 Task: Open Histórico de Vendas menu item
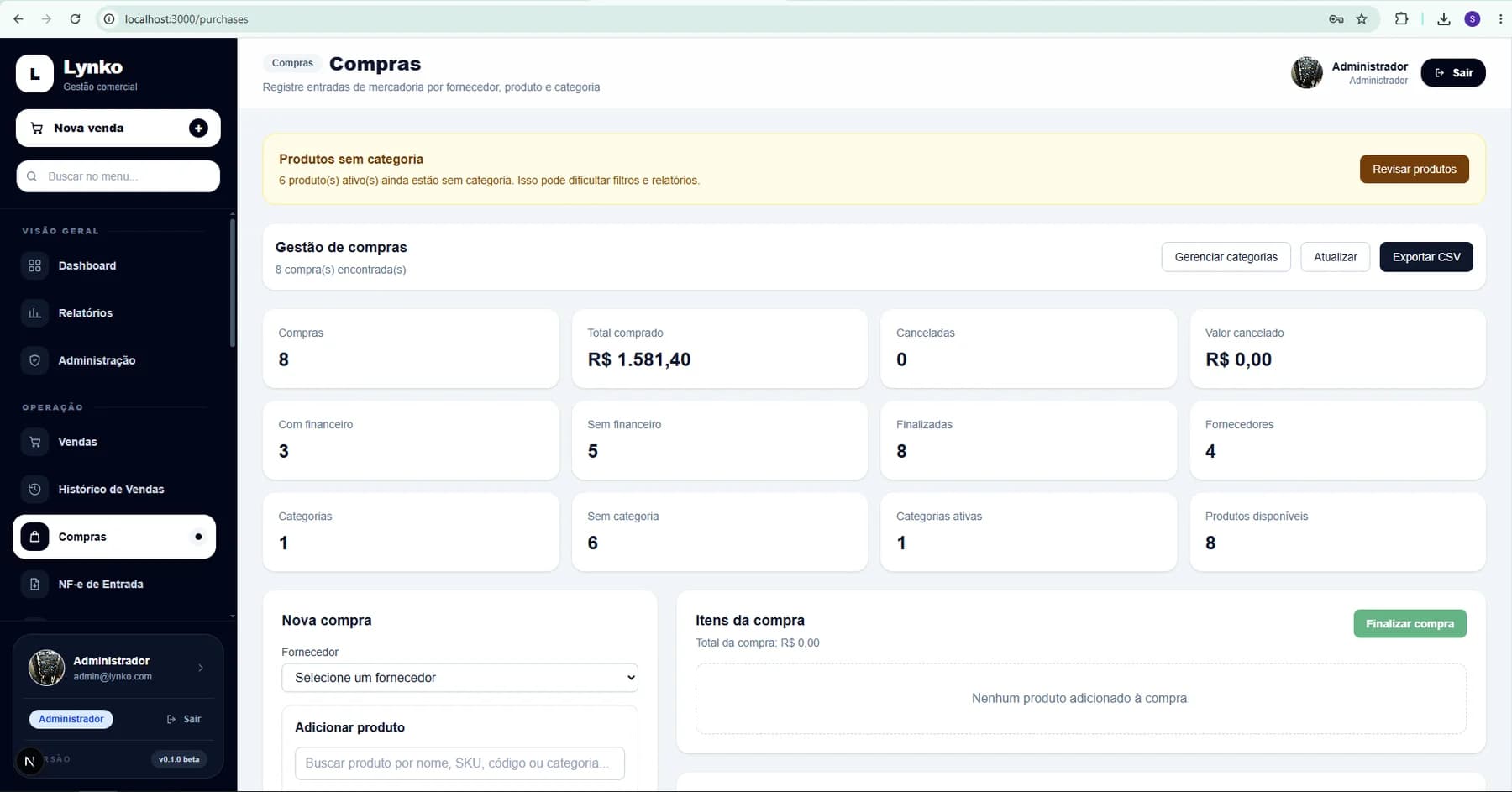pos(114,489)
